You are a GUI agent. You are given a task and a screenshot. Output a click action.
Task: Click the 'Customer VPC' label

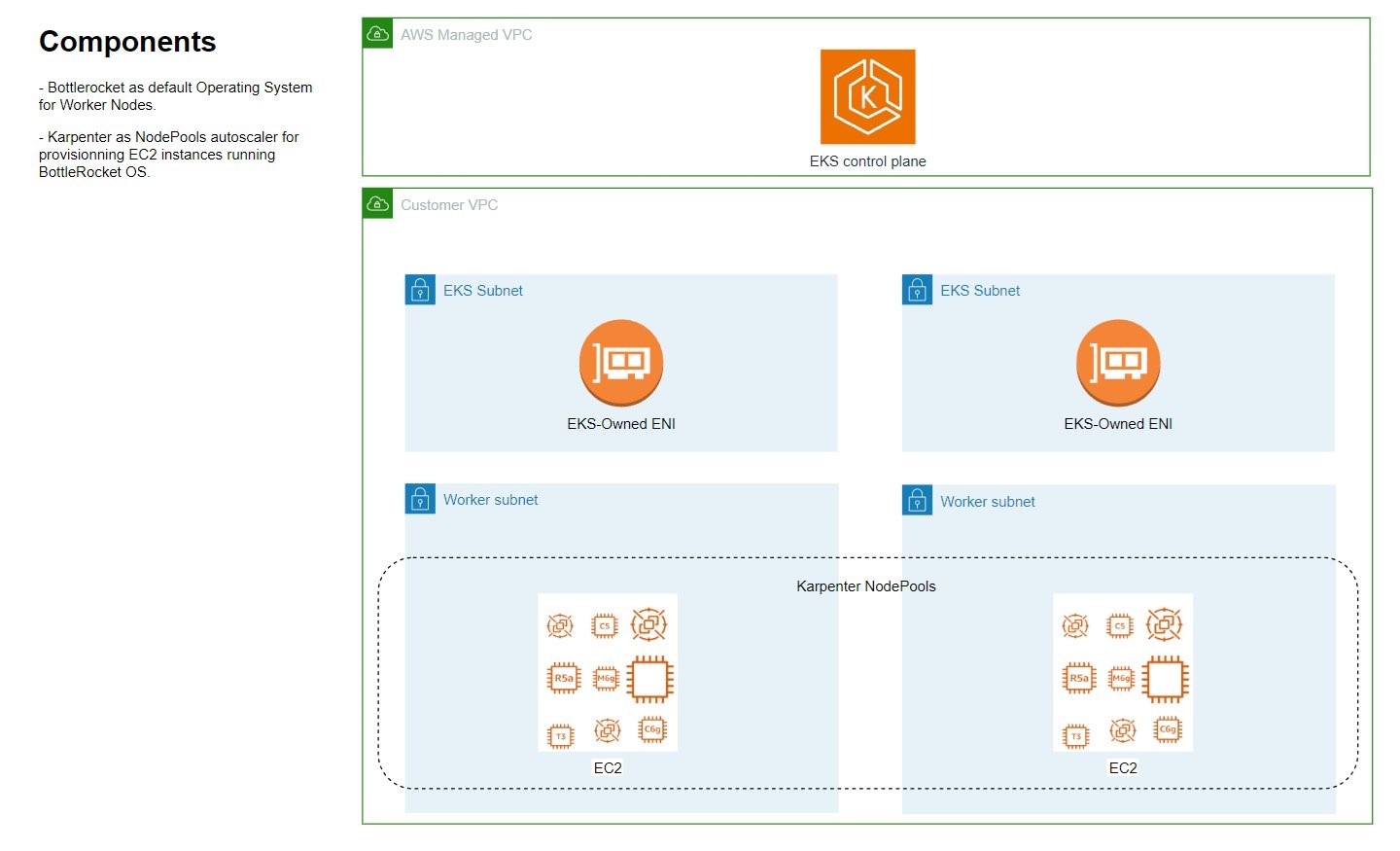449,205
